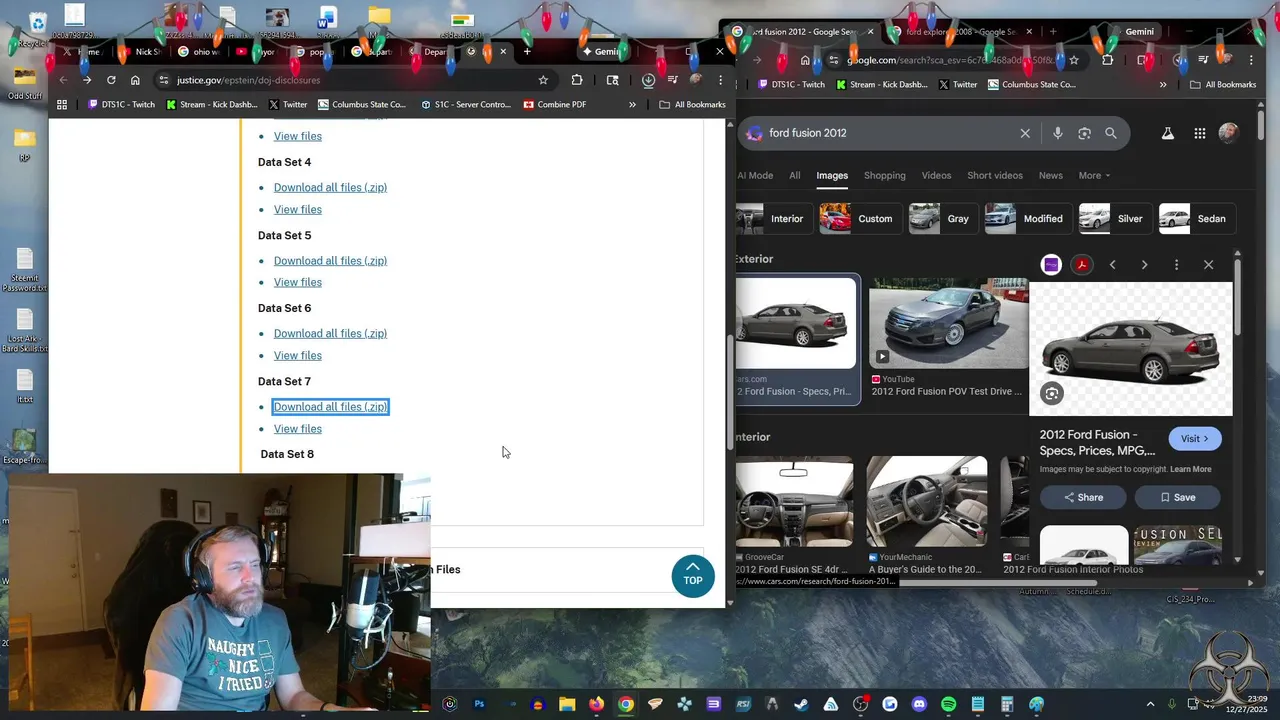Filter images by Modified chip

[1027, 219]
